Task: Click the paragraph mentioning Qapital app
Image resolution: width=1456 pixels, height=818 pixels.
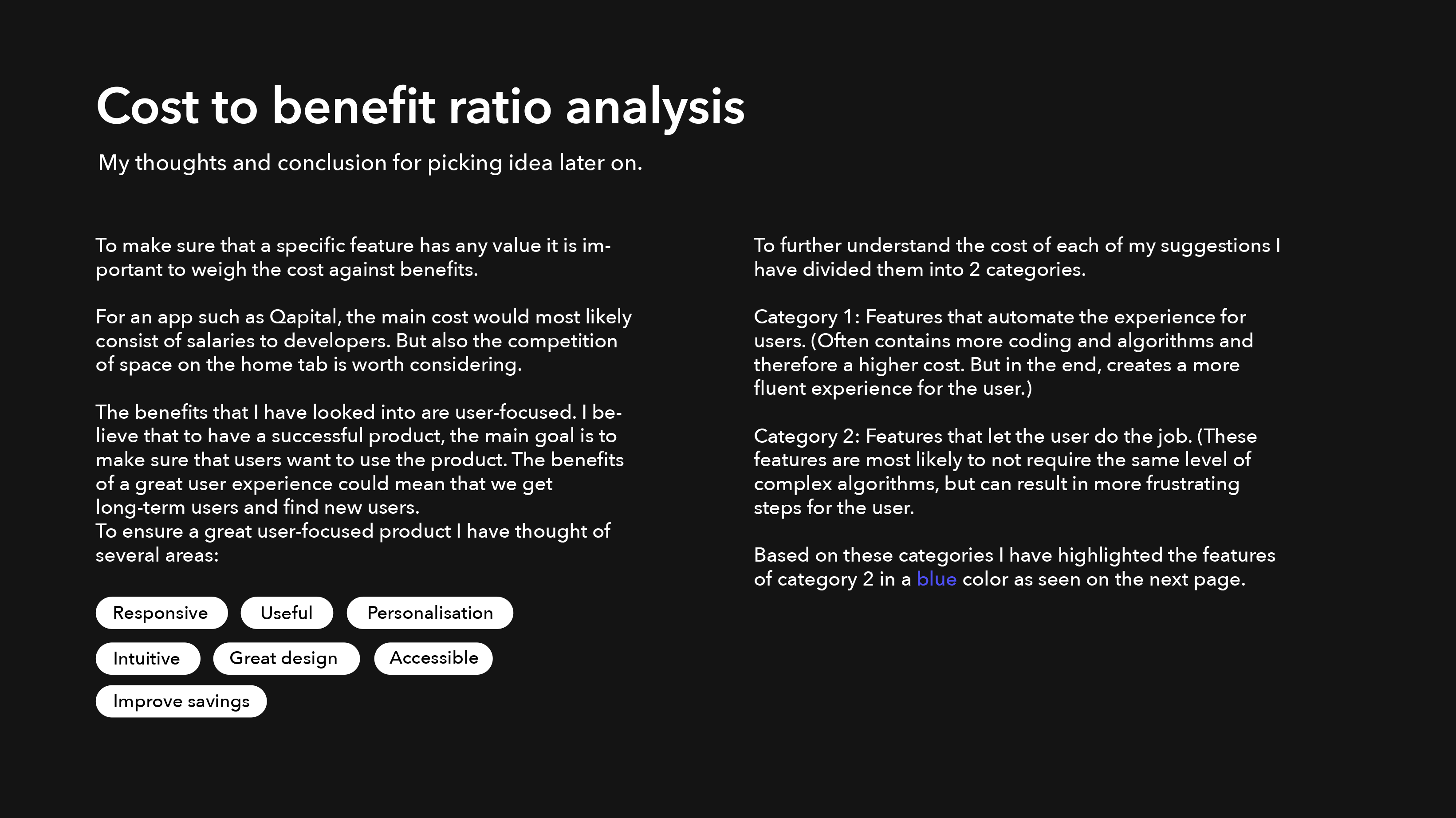Action: [x=363, y=340]
